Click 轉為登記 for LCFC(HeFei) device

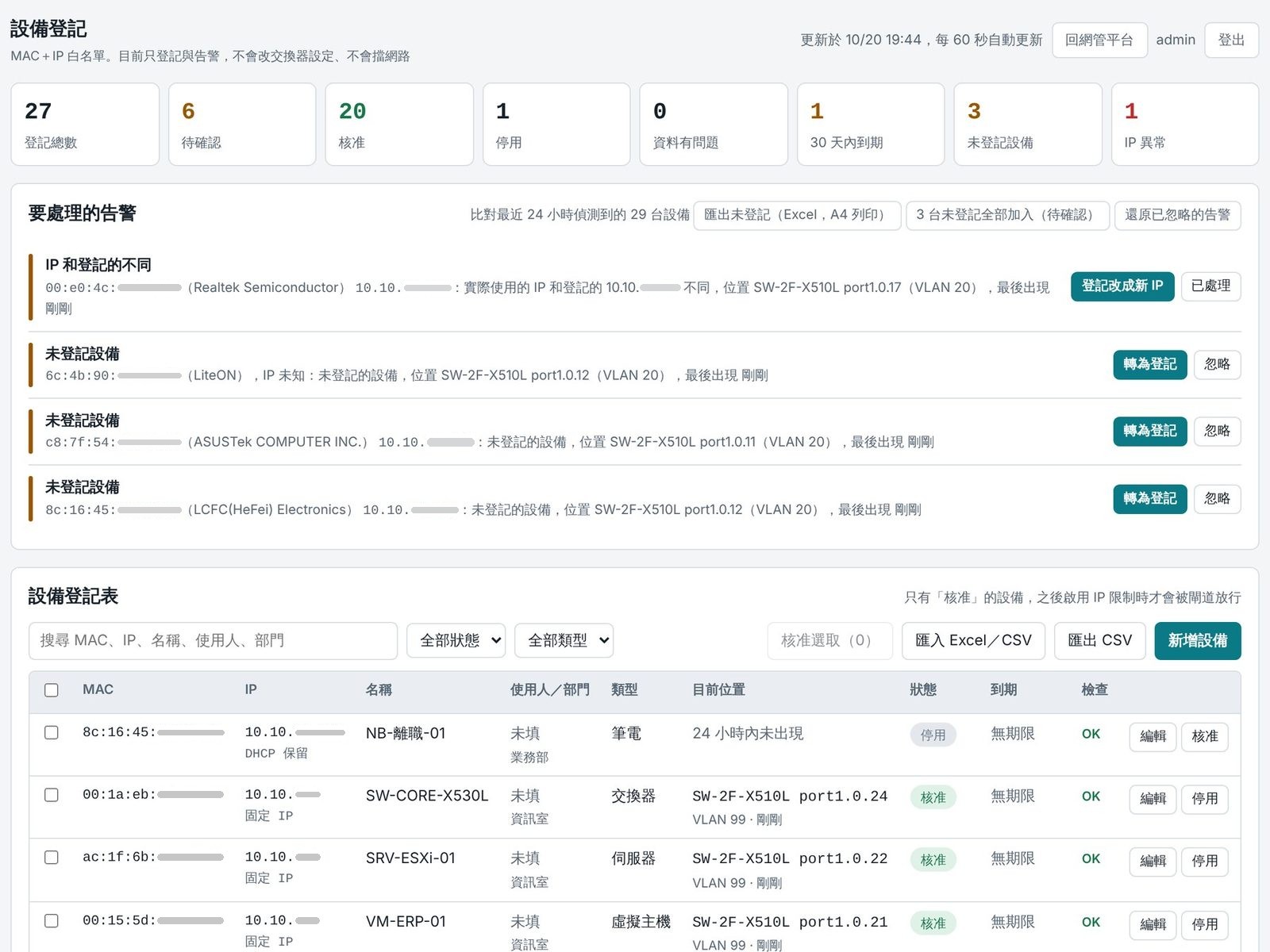coord(1150,499)
